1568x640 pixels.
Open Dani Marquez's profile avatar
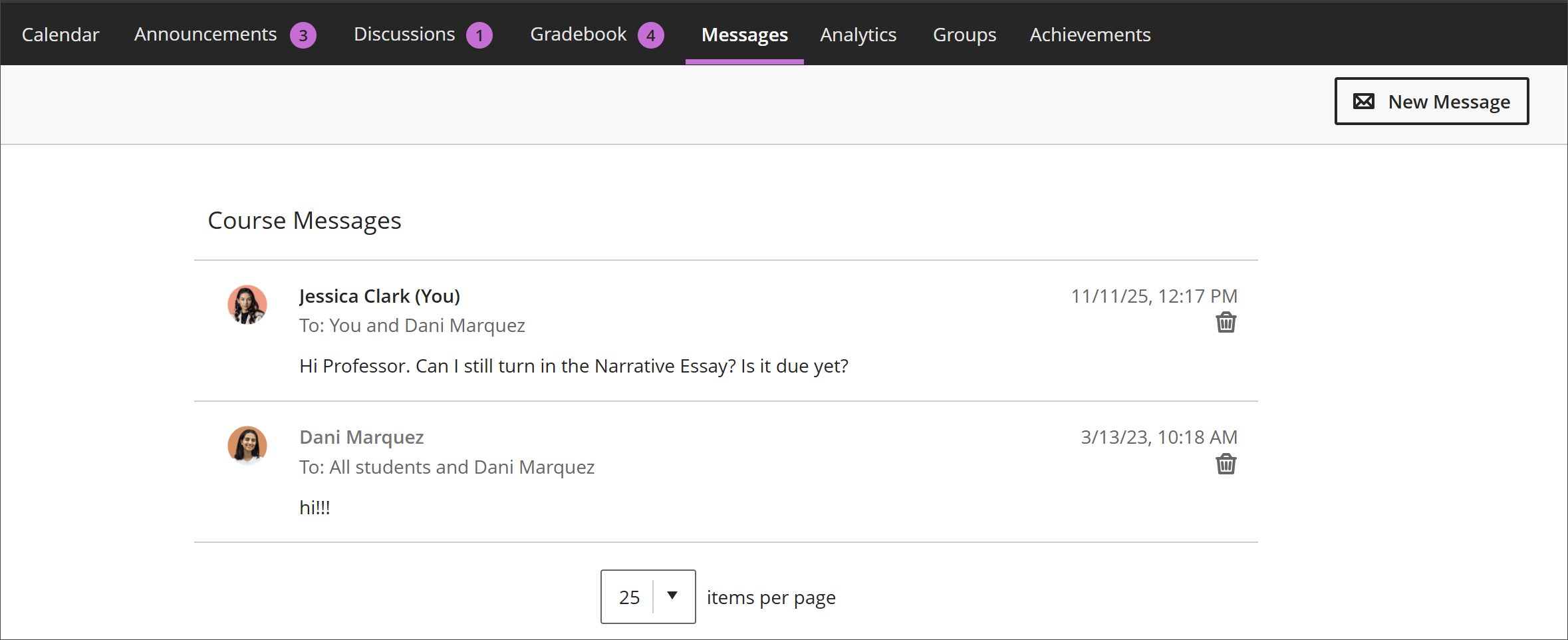click(x=247, y=446)
